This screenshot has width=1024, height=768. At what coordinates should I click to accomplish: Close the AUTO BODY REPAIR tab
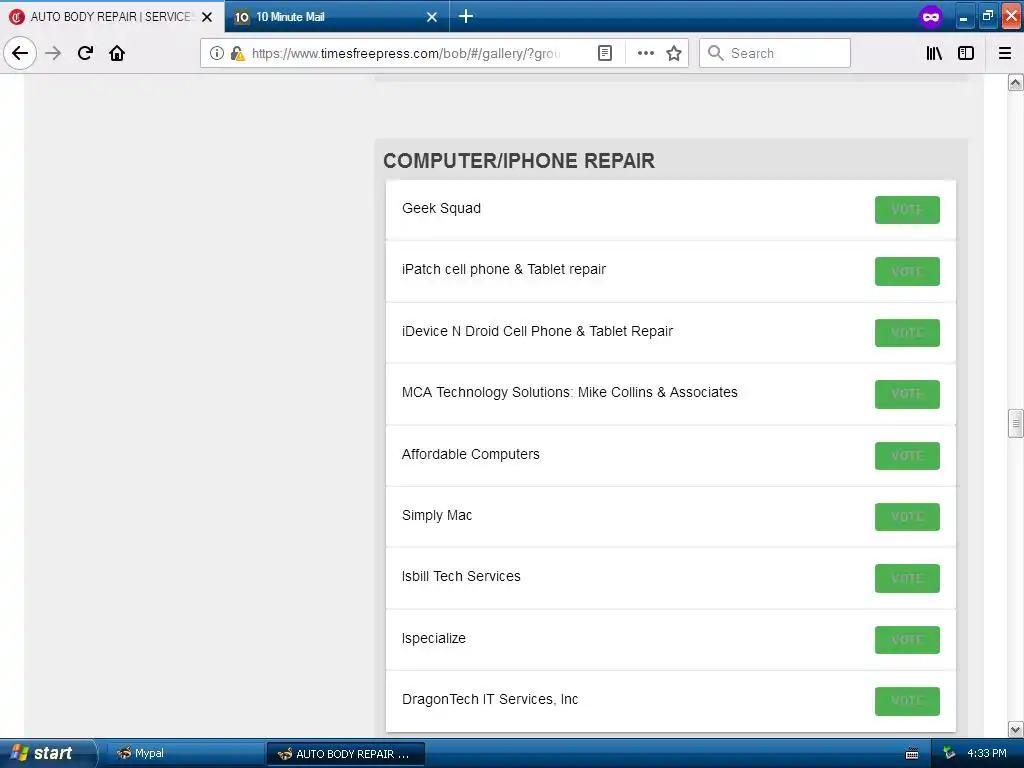(x=207, y=17)
